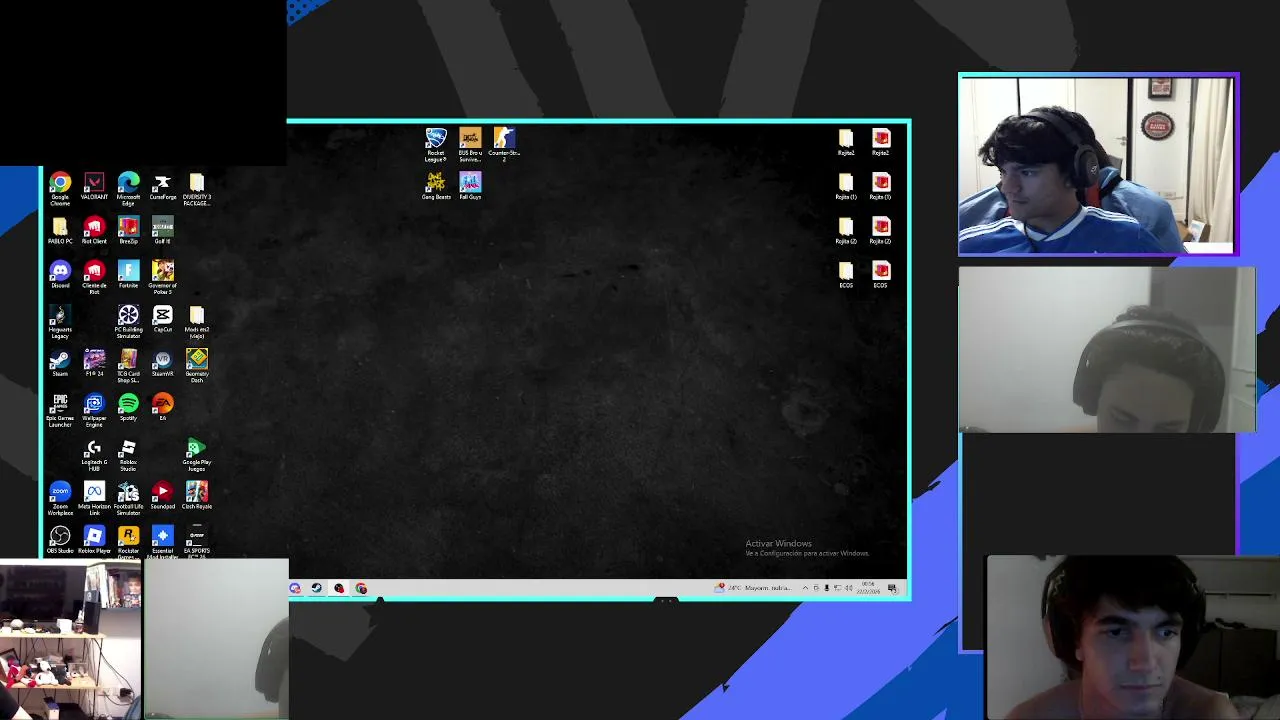The height and width of the screenshot is (720, 1280).
Task: Select the Meta Horizon Link icon
Action: [x=94, y=498]
